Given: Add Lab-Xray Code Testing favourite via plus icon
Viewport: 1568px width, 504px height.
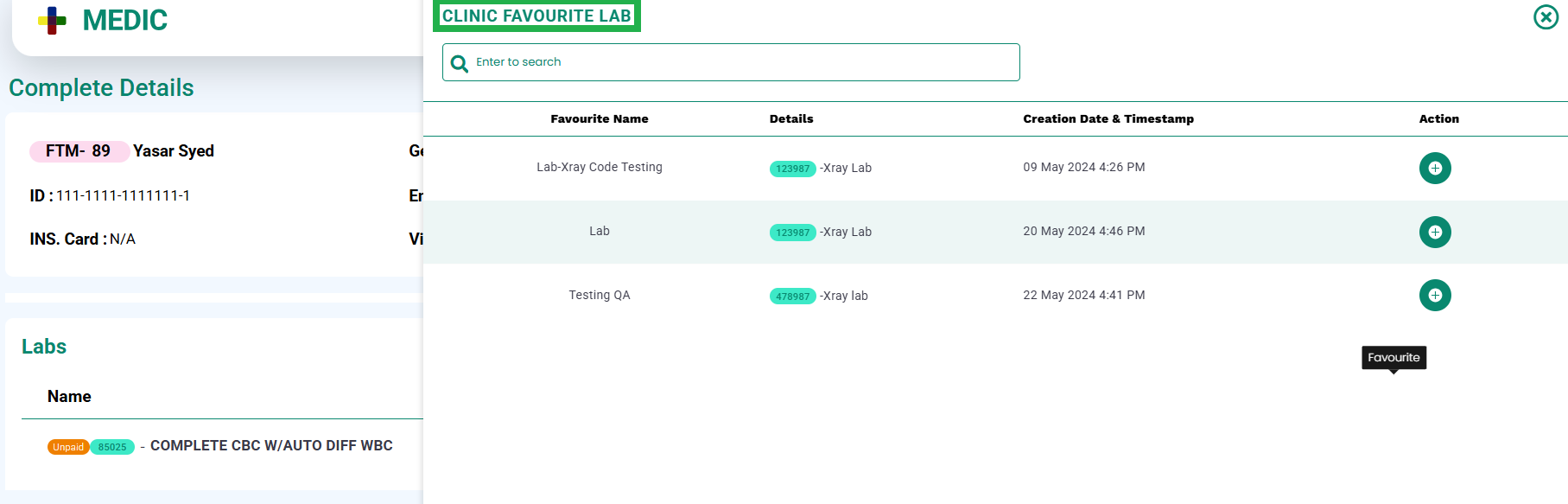Looking at the screenshot, I should click(x=1435, y=168).
